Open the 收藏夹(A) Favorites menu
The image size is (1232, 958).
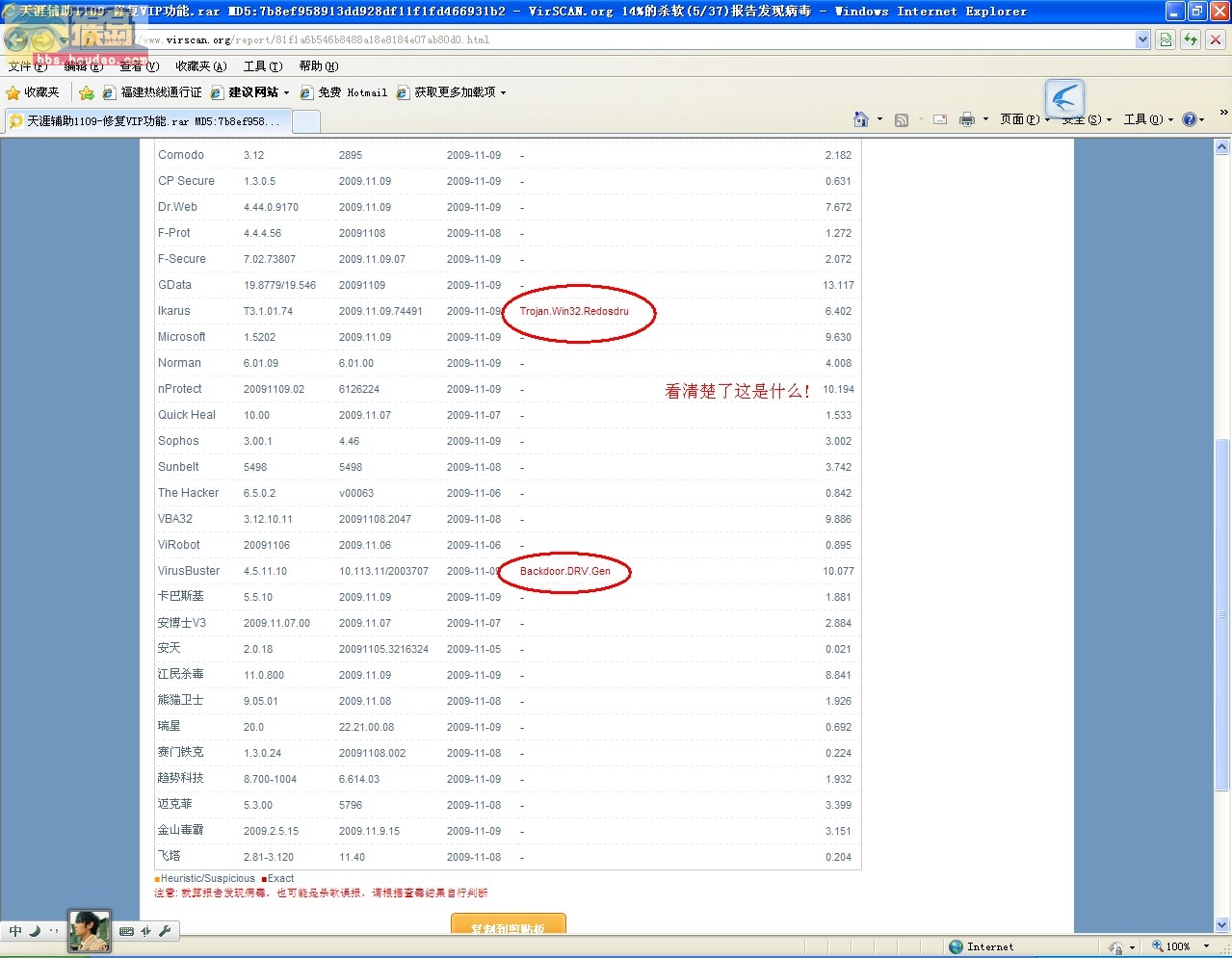(x=200, y=66)
